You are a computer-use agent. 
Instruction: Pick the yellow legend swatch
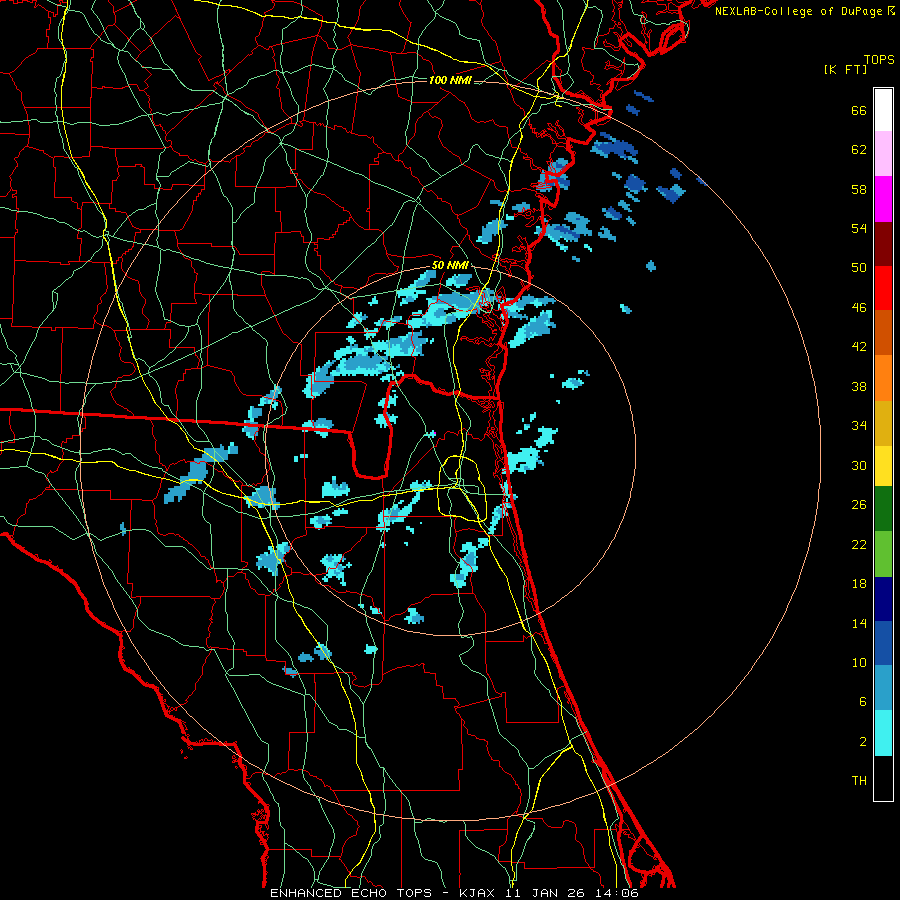(x=883, y=466)
